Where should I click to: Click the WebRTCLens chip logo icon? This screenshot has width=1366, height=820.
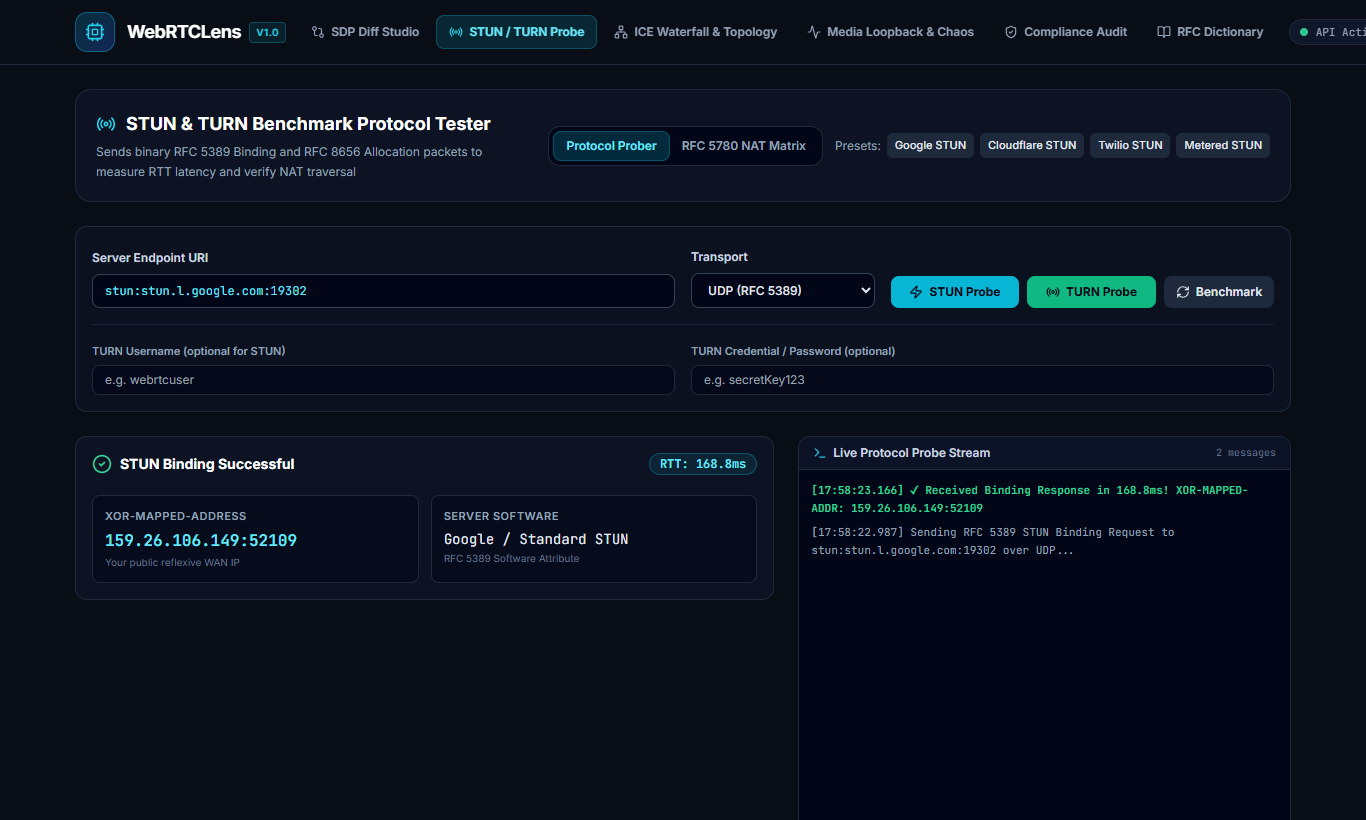pyautogui.click(x=95, y=32)
